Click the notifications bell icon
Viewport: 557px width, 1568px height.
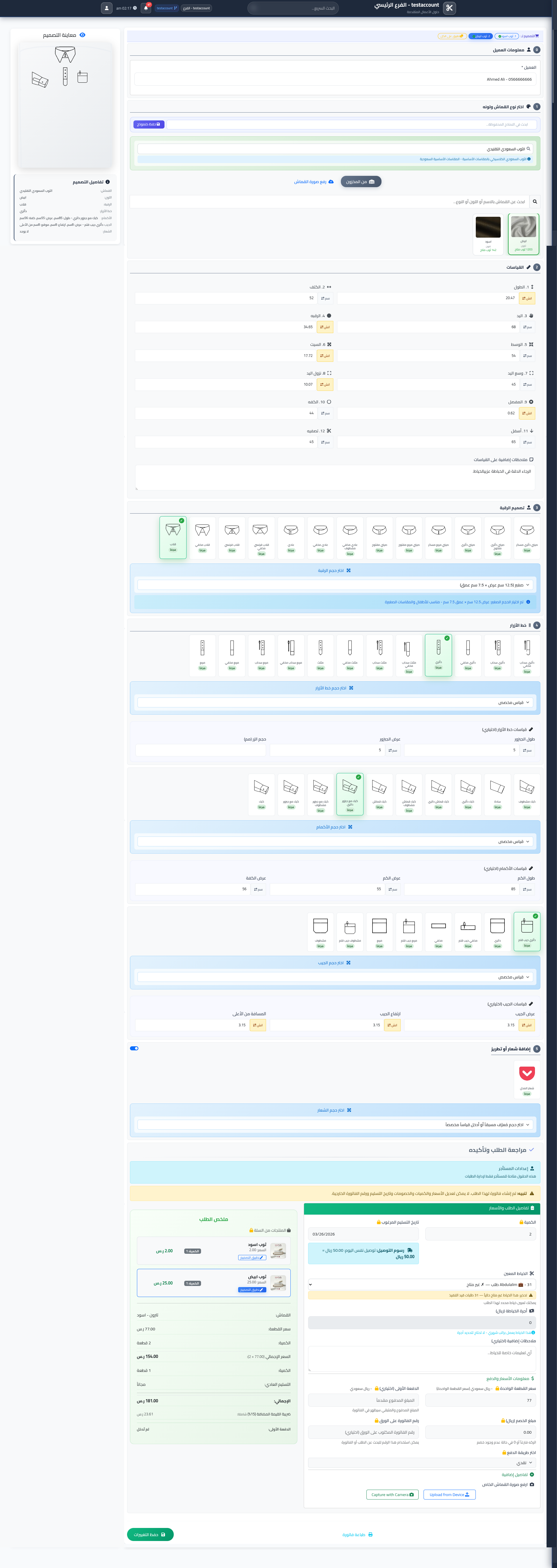pos(146,8)
